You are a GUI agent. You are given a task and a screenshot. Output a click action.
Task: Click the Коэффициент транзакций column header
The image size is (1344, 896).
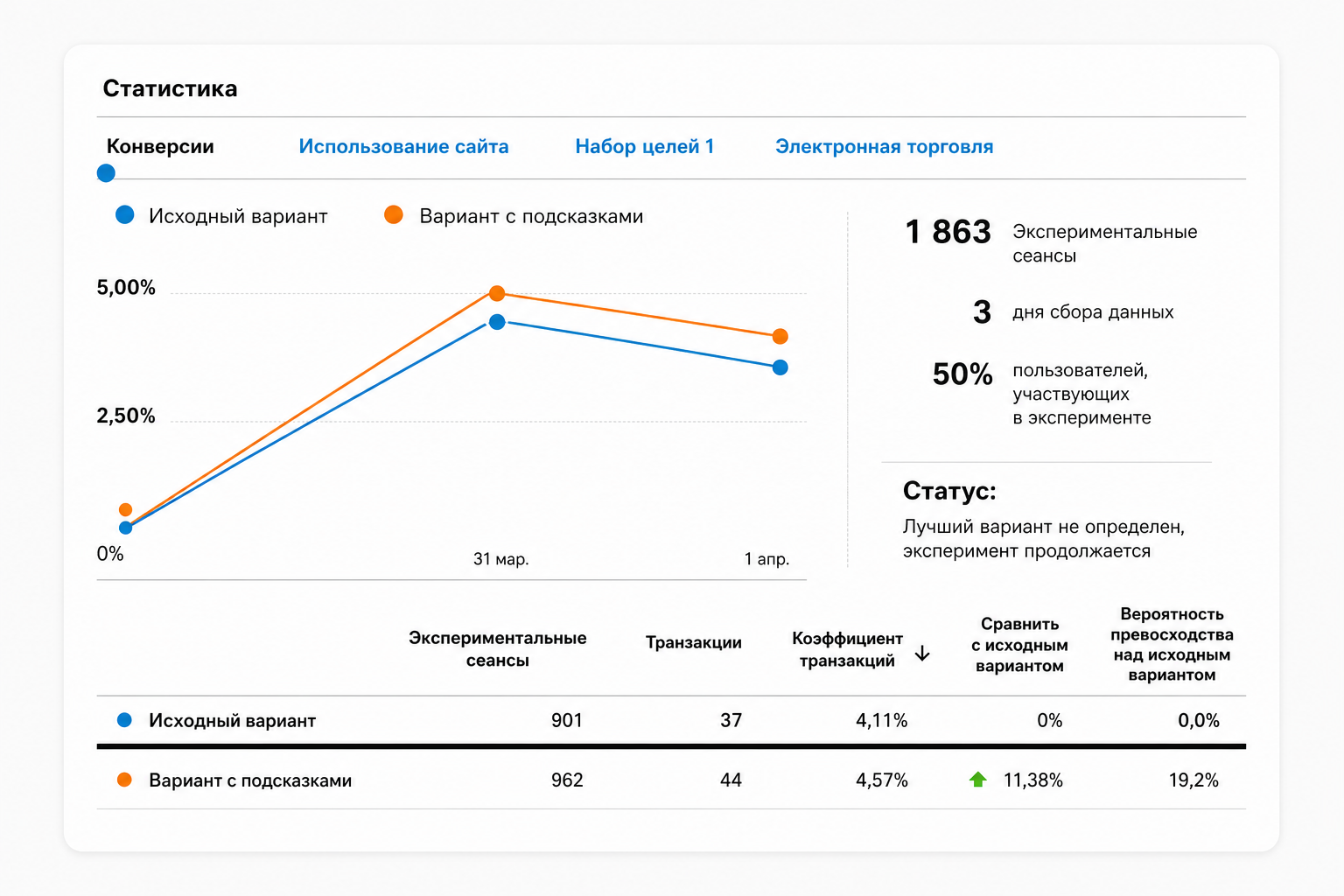tap(847, 649)
